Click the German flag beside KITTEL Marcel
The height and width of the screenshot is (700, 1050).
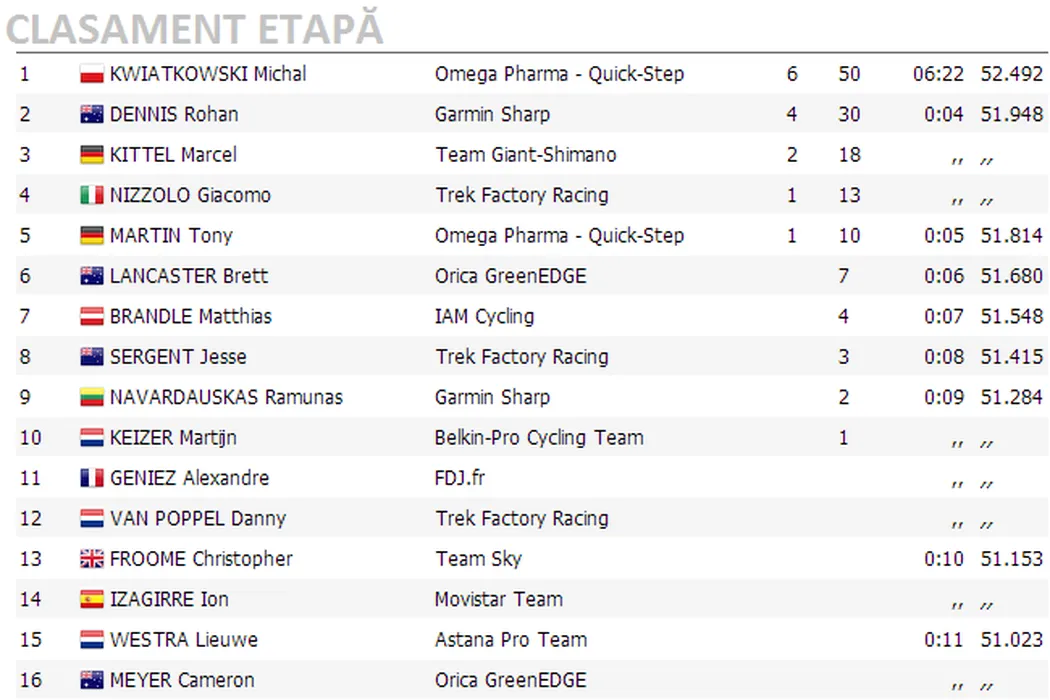click(92, 155)
